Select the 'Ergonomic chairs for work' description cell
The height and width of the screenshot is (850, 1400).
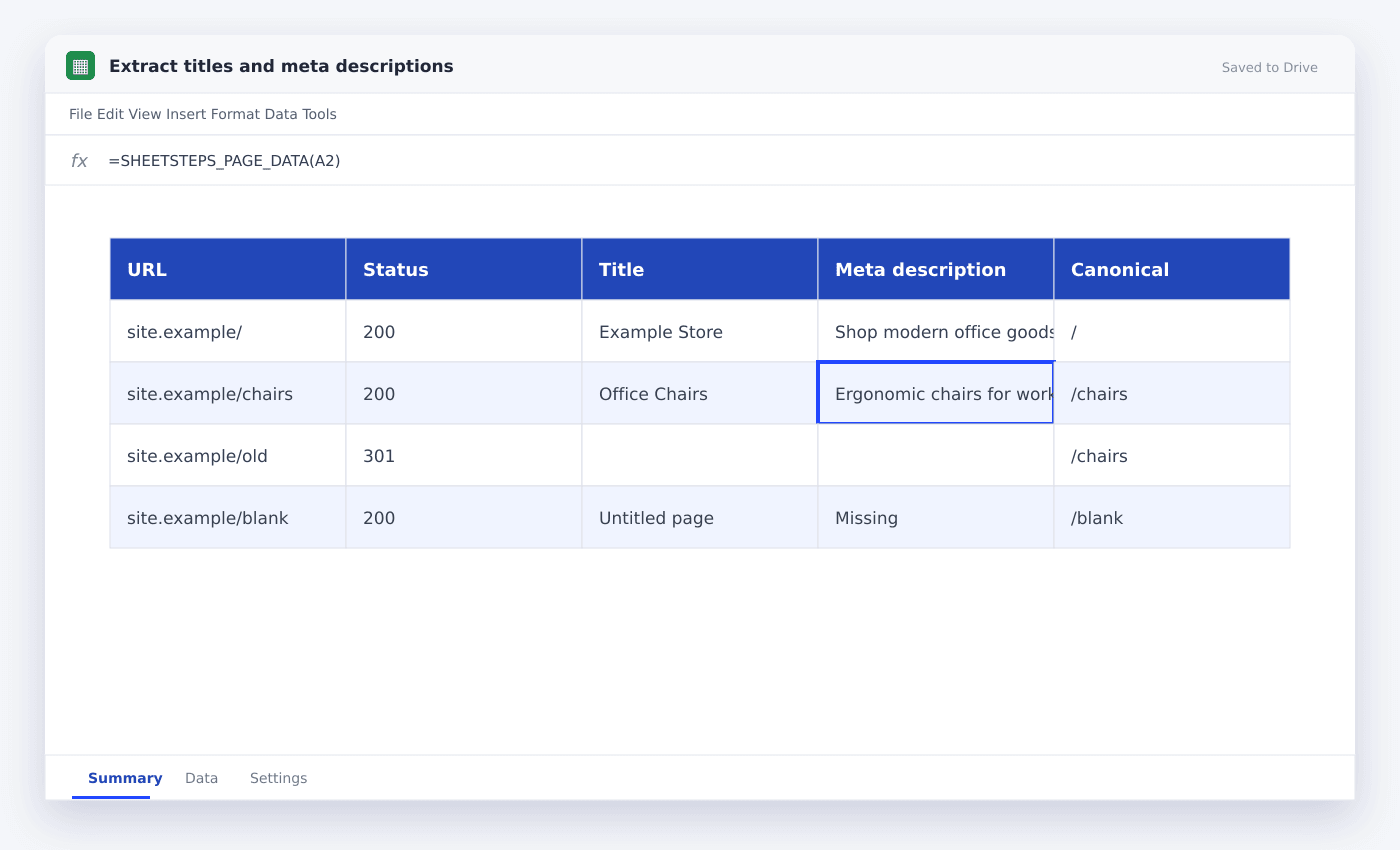click(936, 393)
